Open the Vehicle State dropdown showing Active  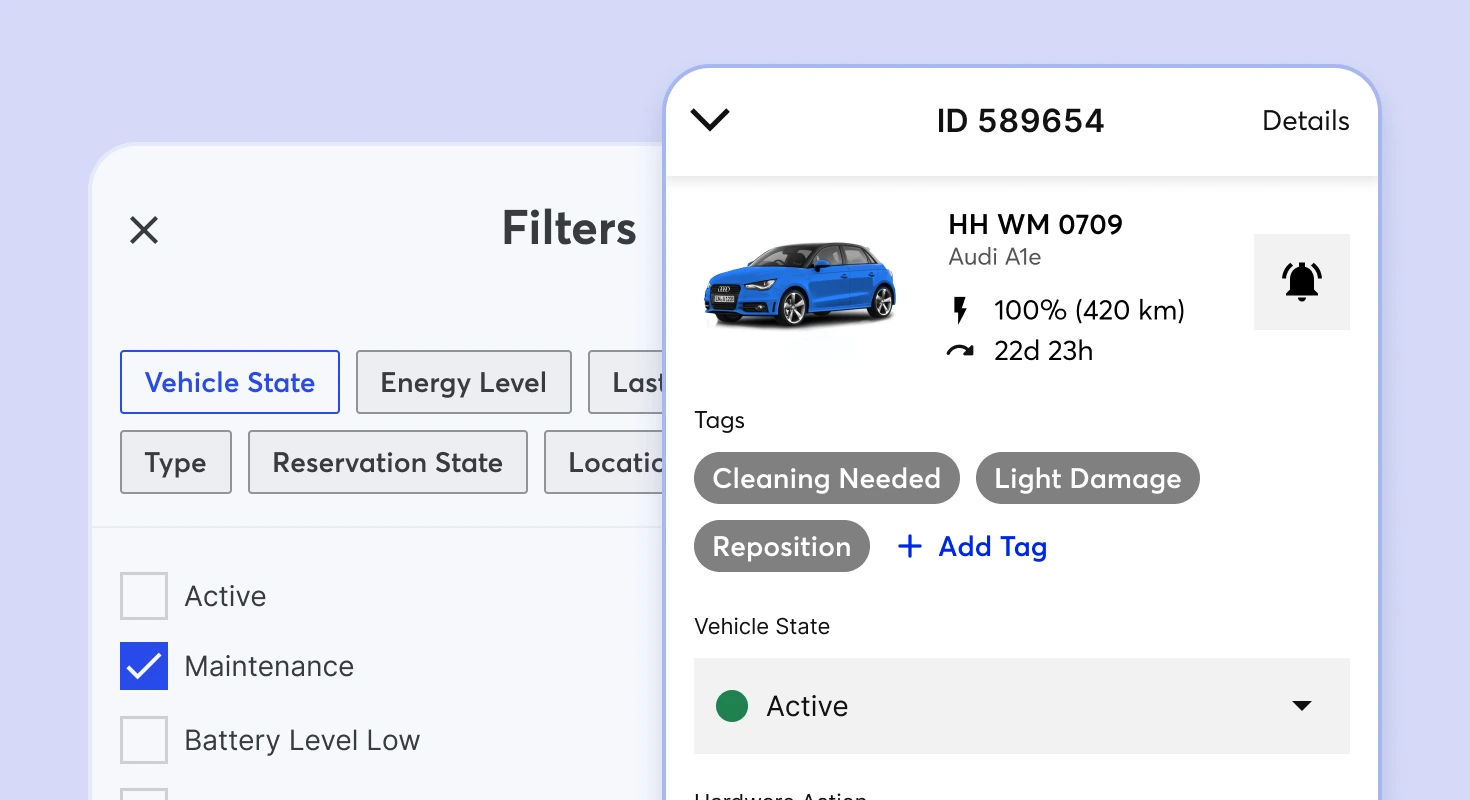tap(1022, 706)
